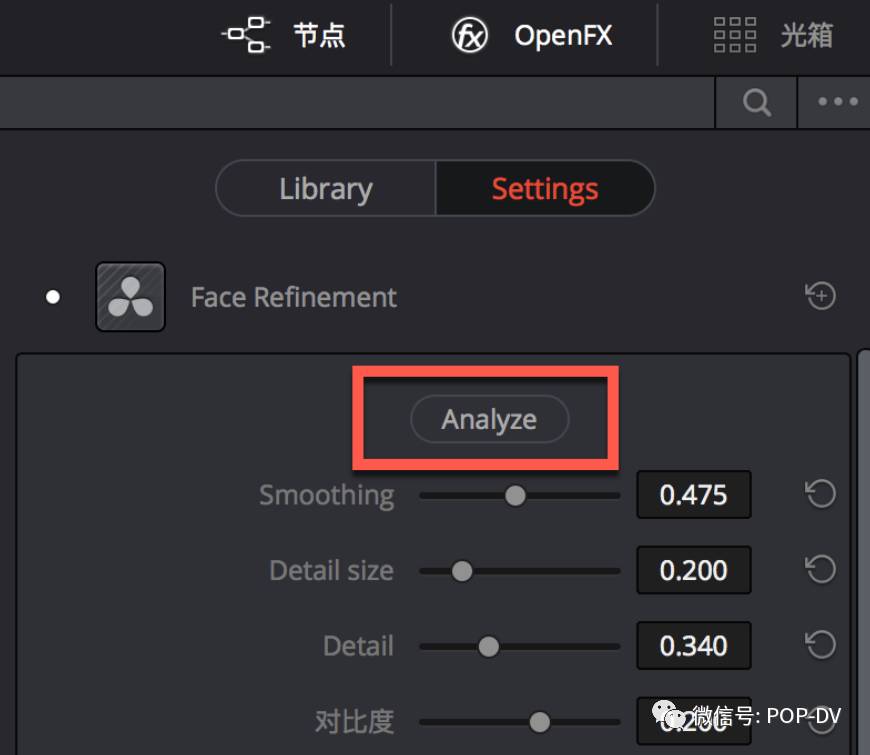870x755 pixels.
Task: Show the 光箱 lightbox view
Action: pos(773,36)
